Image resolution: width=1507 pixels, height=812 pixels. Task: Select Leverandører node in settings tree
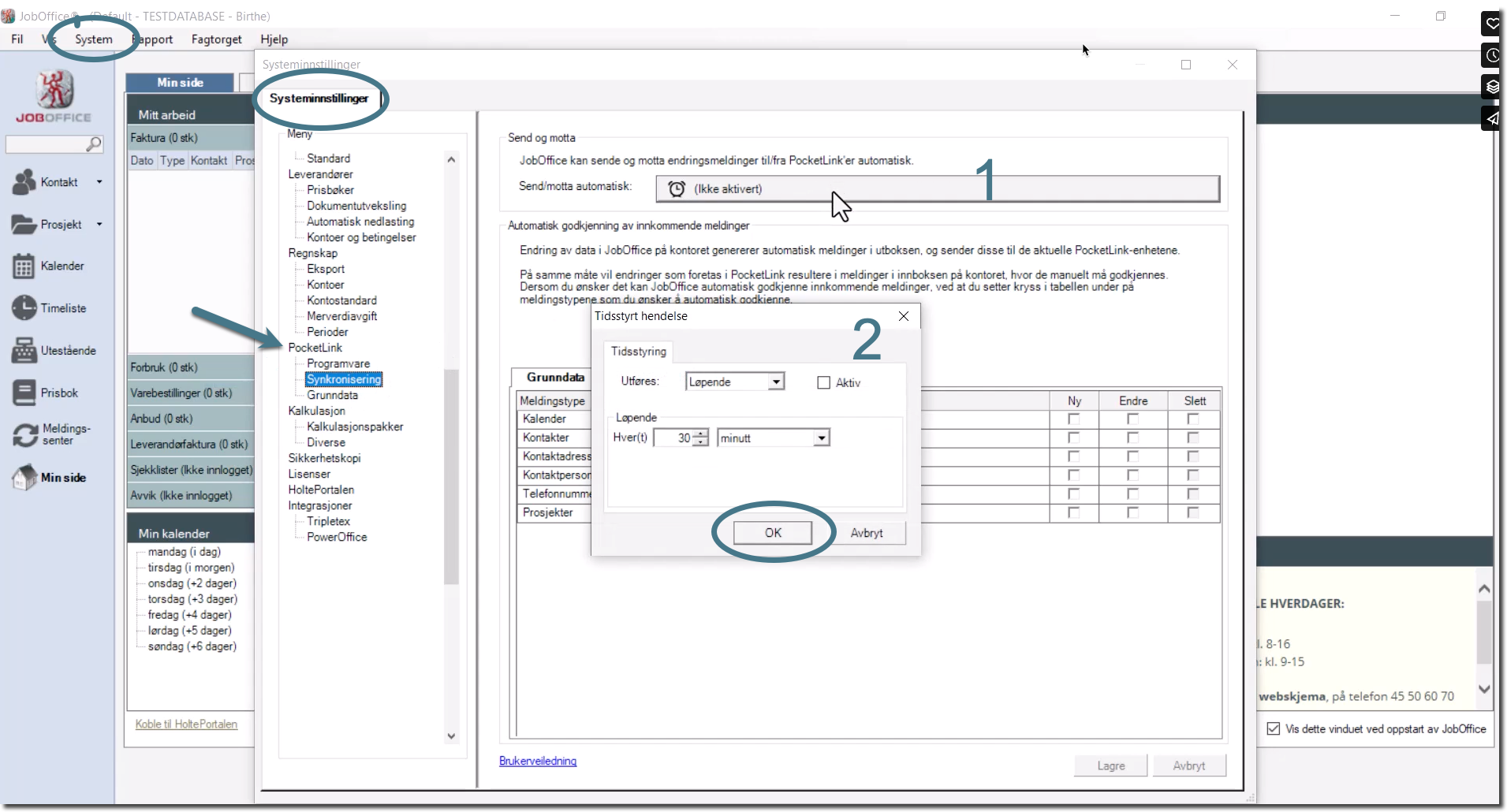(x=320, y=174)
